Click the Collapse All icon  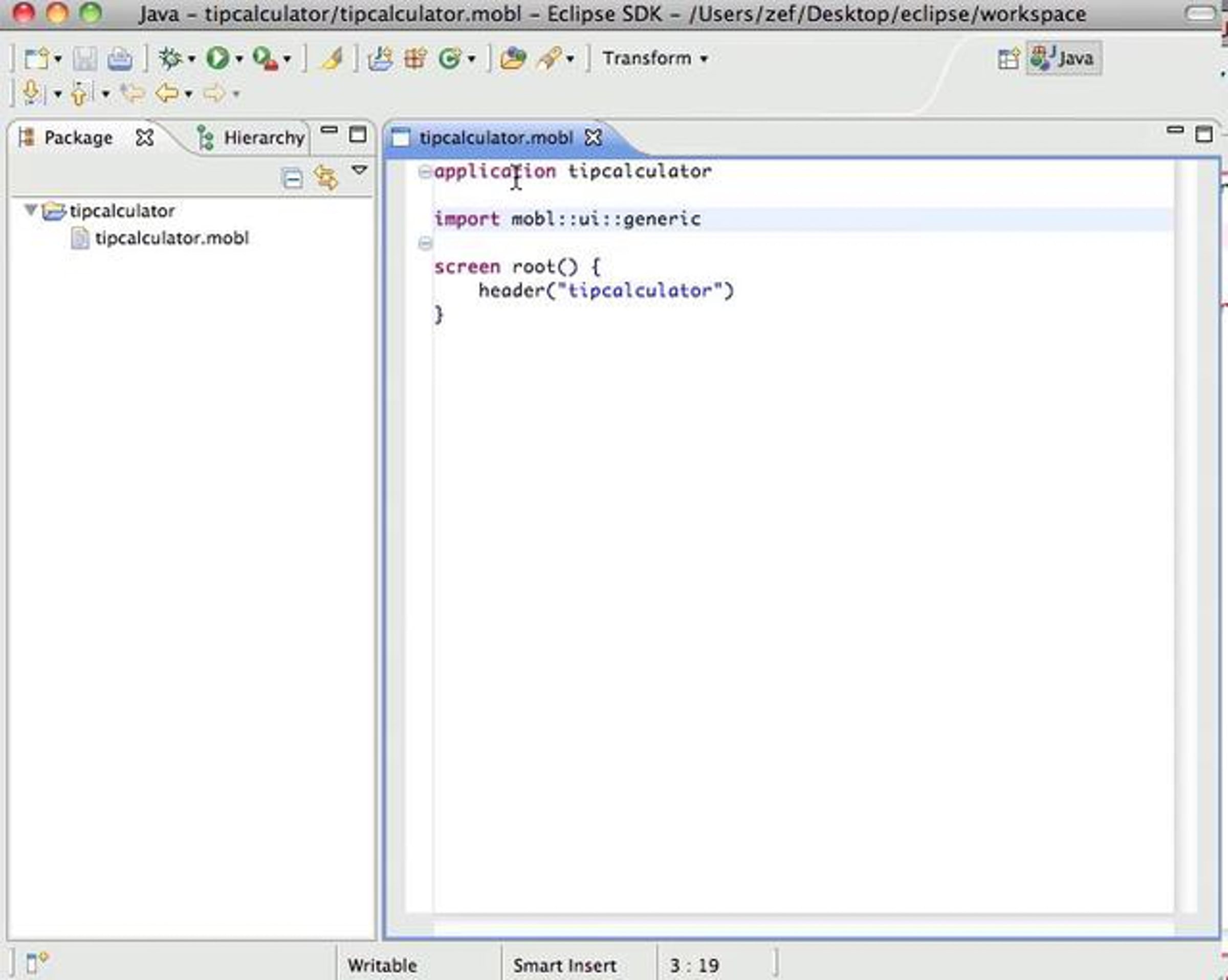tap(292, 178)
